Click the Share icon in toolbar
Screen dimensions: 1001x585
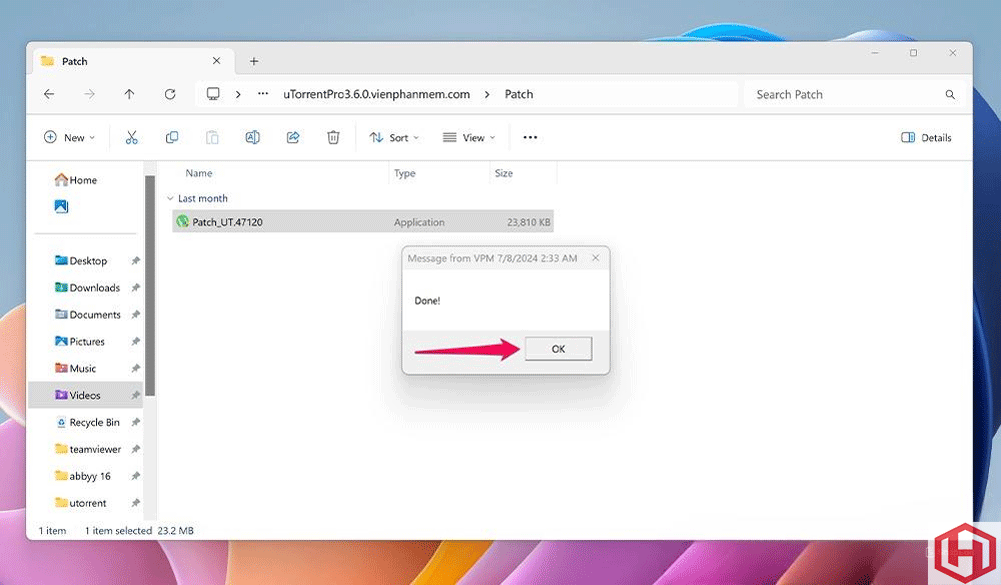coord(293,137)
